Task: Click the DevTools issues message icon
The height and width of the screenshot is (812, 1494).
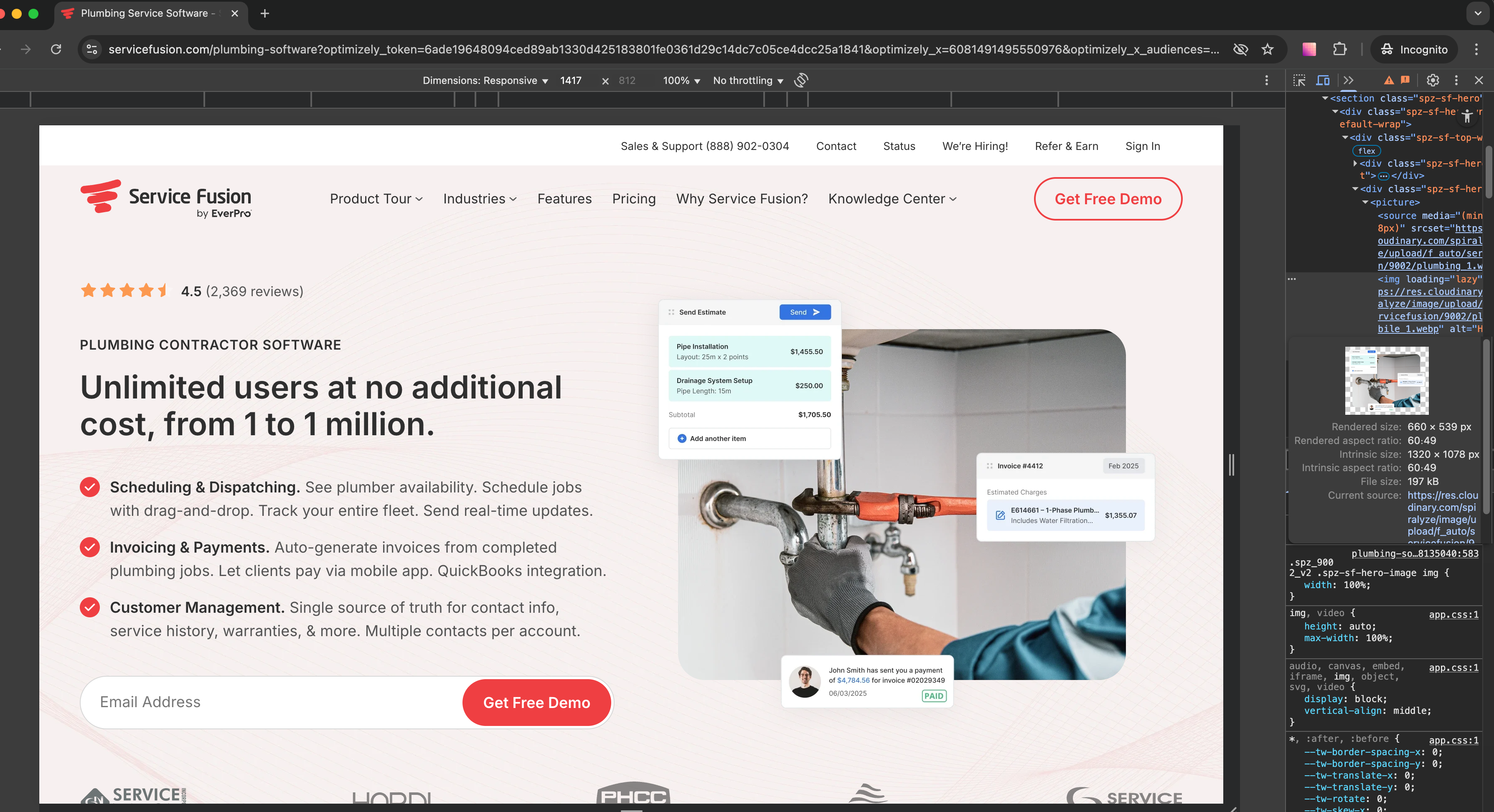Action: (1405, 80)
